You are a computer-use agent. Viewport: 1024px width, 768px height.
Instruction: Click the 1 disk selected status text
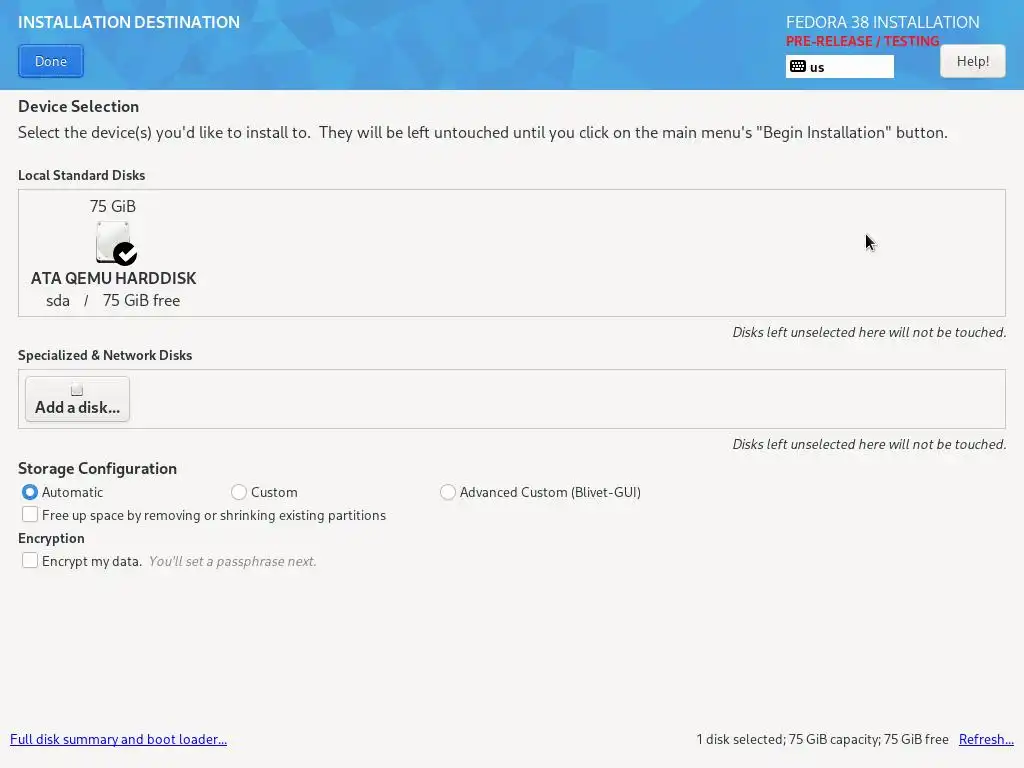[x=822, y=739]
